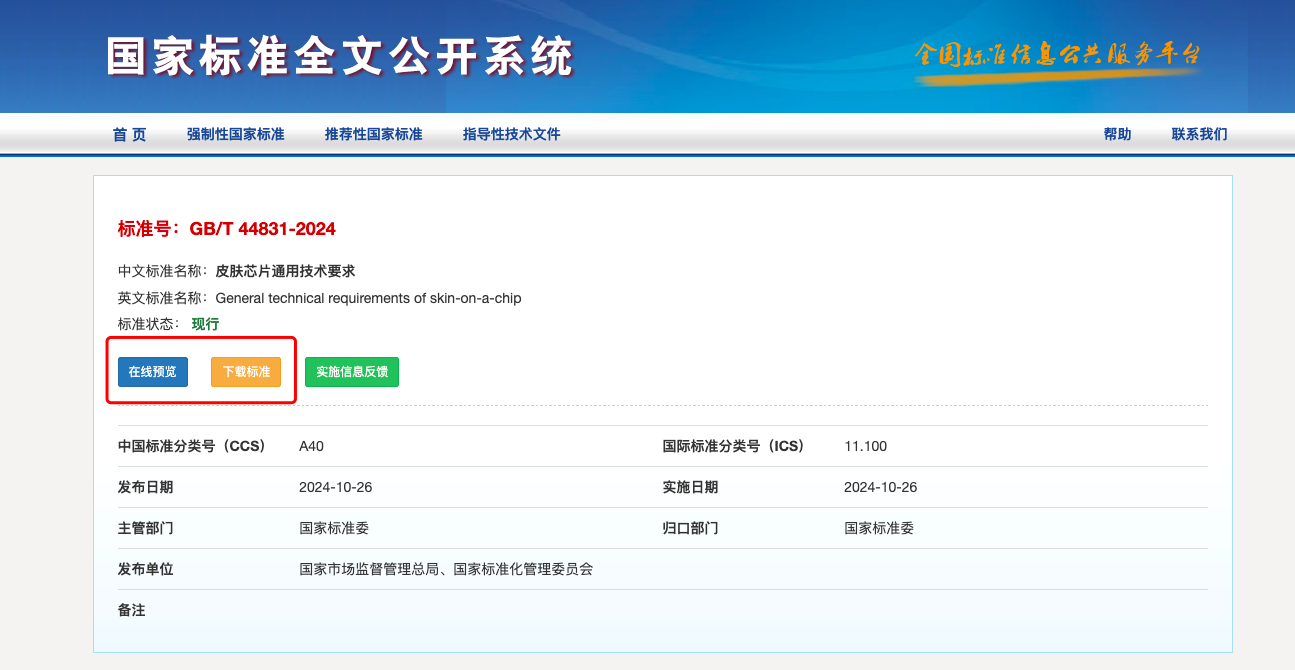Screen dimensions: 1295x670
Task: Open the 帮助 help link
Action: [x=1117, y=134]
